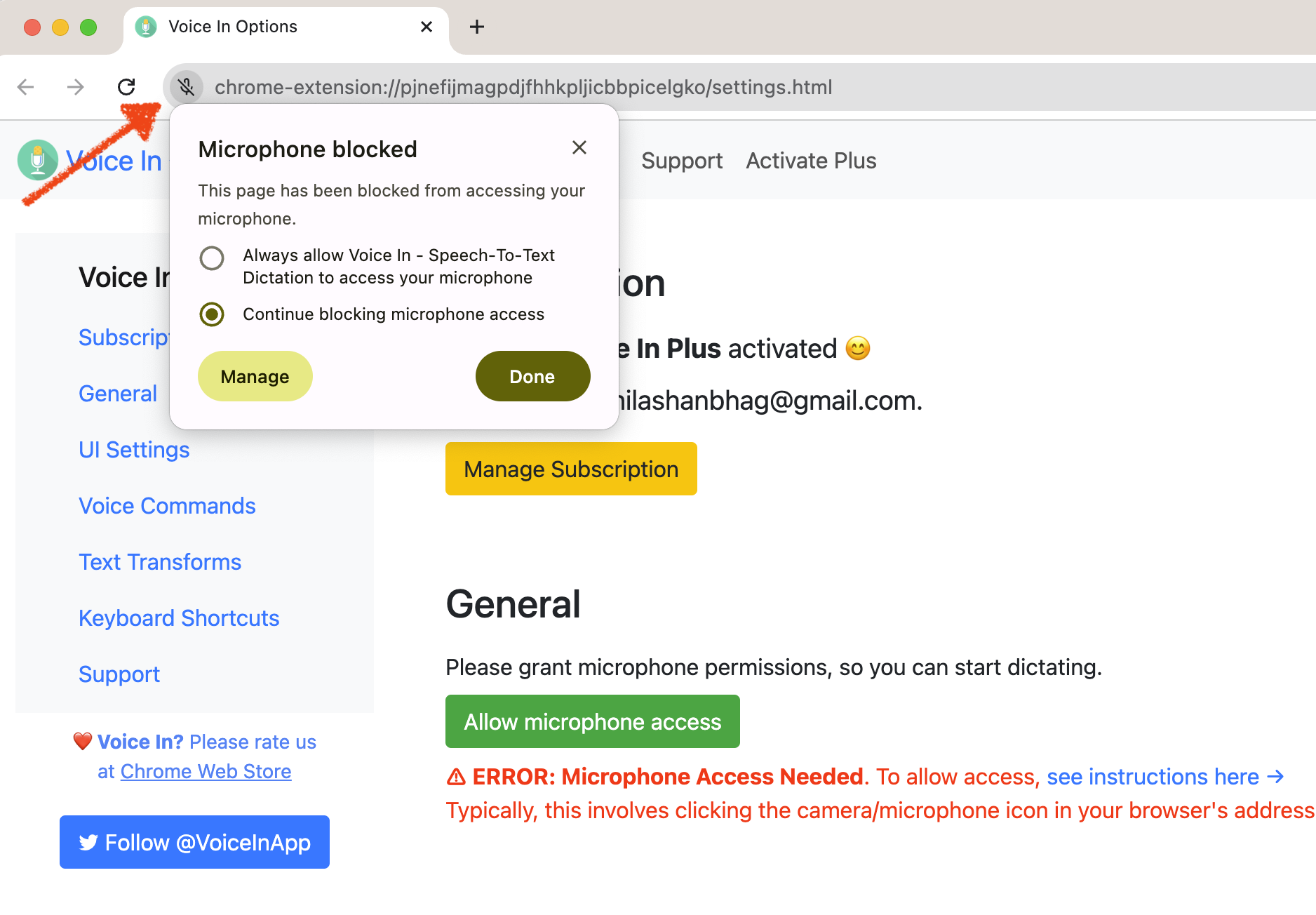Go to Voice Commands in sidebar

point(167,506)
